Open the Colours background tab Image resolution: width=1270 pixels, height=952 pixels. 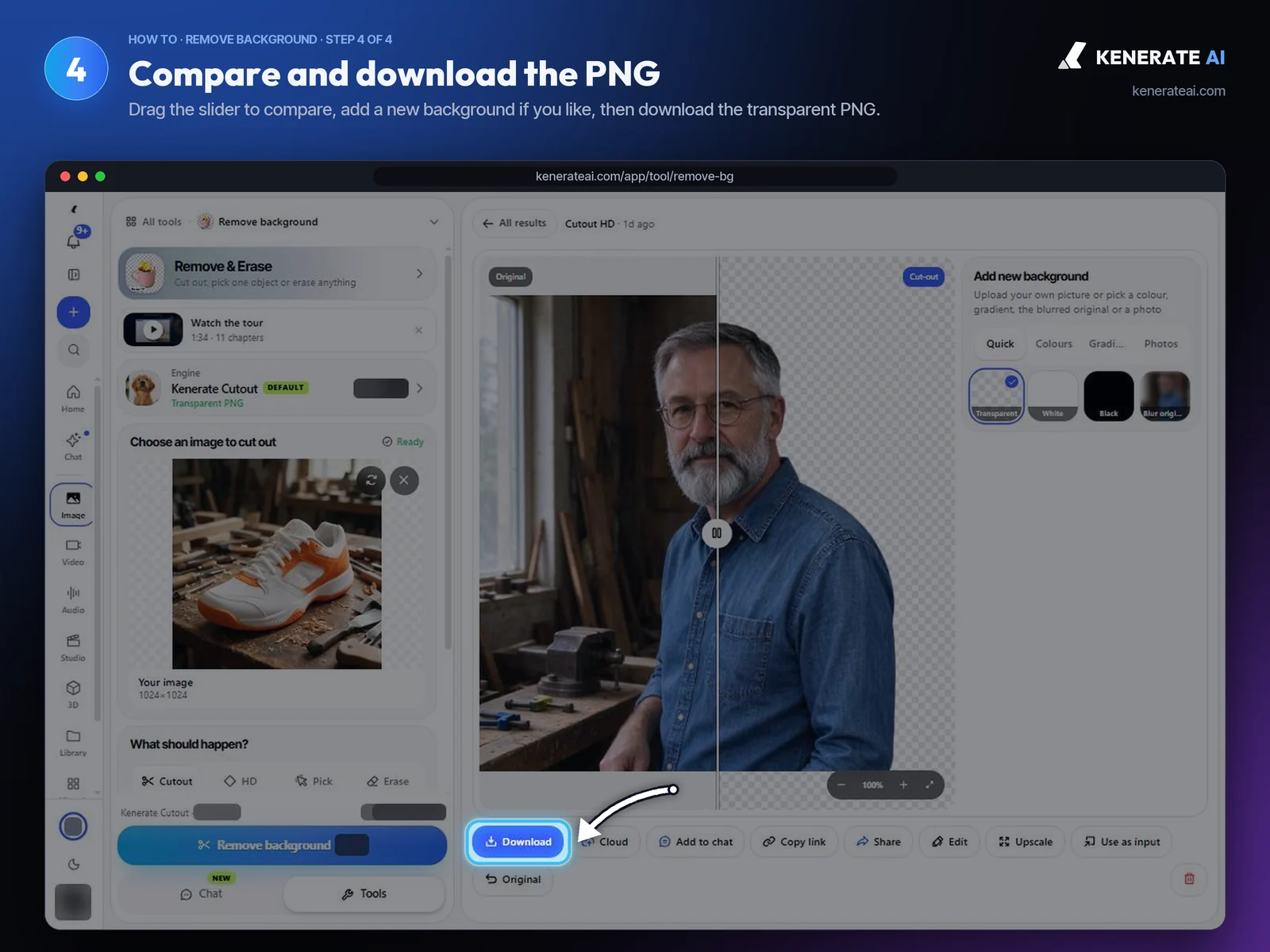point(1054,344)
